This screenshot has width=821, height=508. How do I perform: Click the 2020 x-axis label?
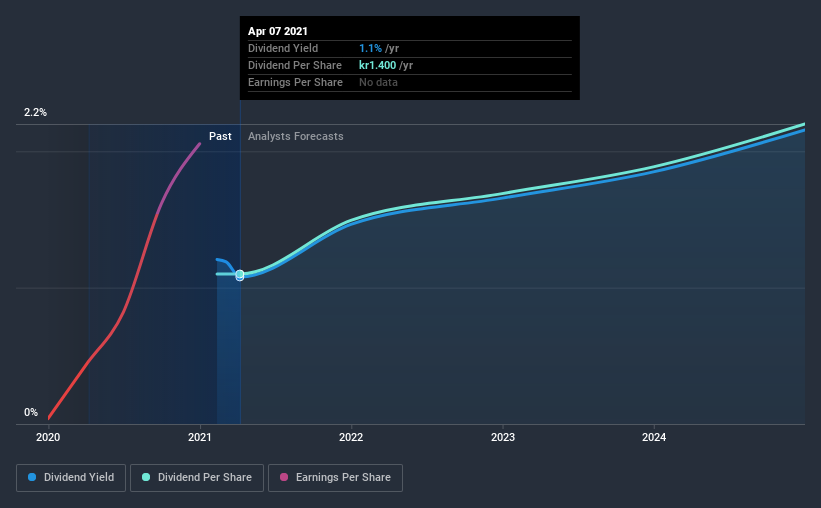[48, 437]
